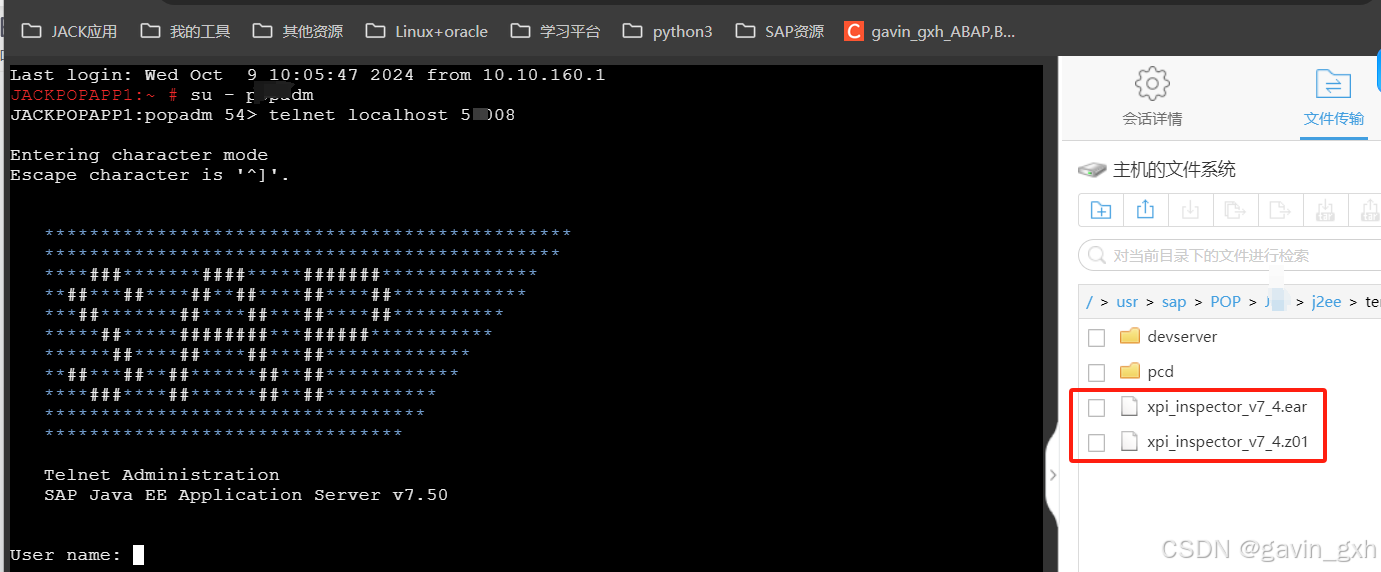
Task: Collapse the side panel with the chevron handle
Action: tap(1052, 474)
